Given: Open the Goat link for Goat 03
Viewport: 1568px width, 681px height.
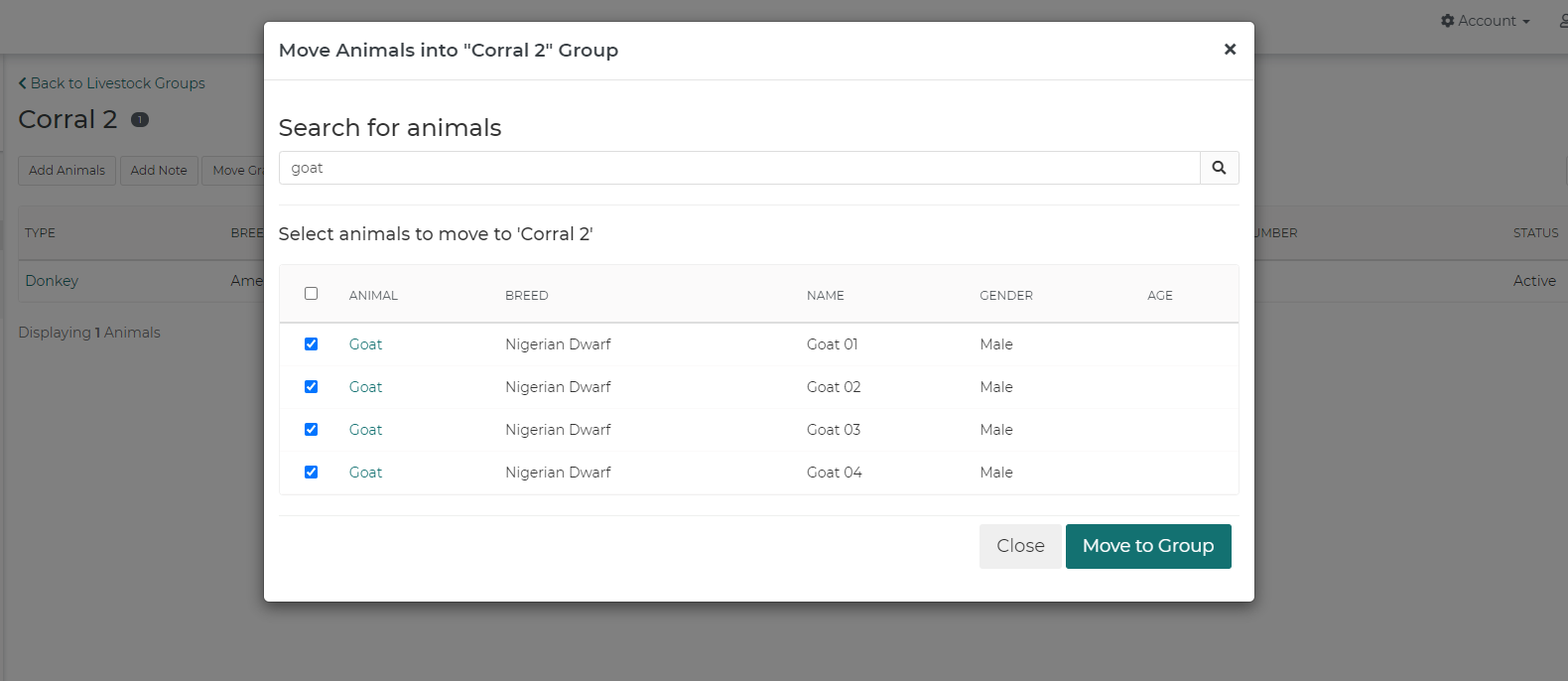Looking at the screenshot, I should (x=365, y=430).
